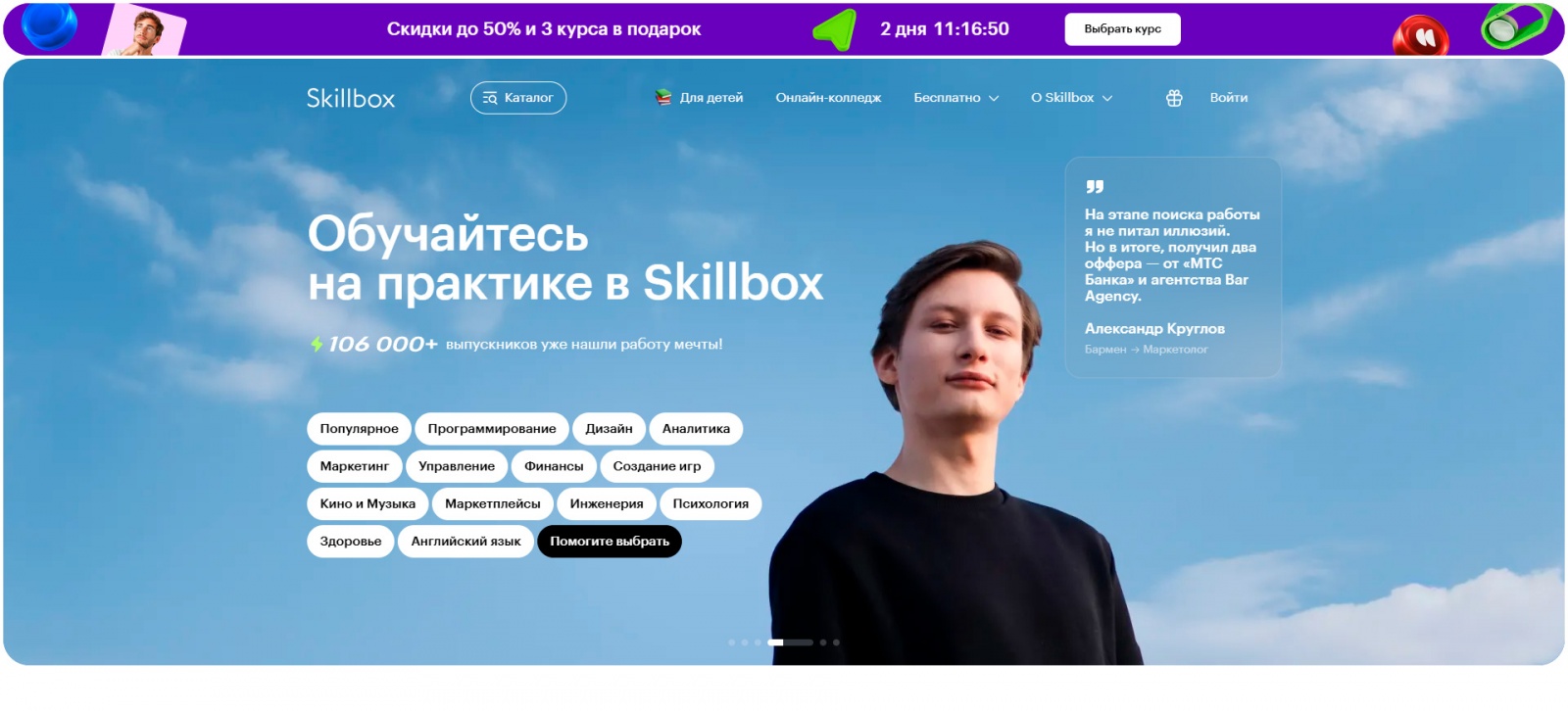Choose the Инженерия category

pos(607,503)
